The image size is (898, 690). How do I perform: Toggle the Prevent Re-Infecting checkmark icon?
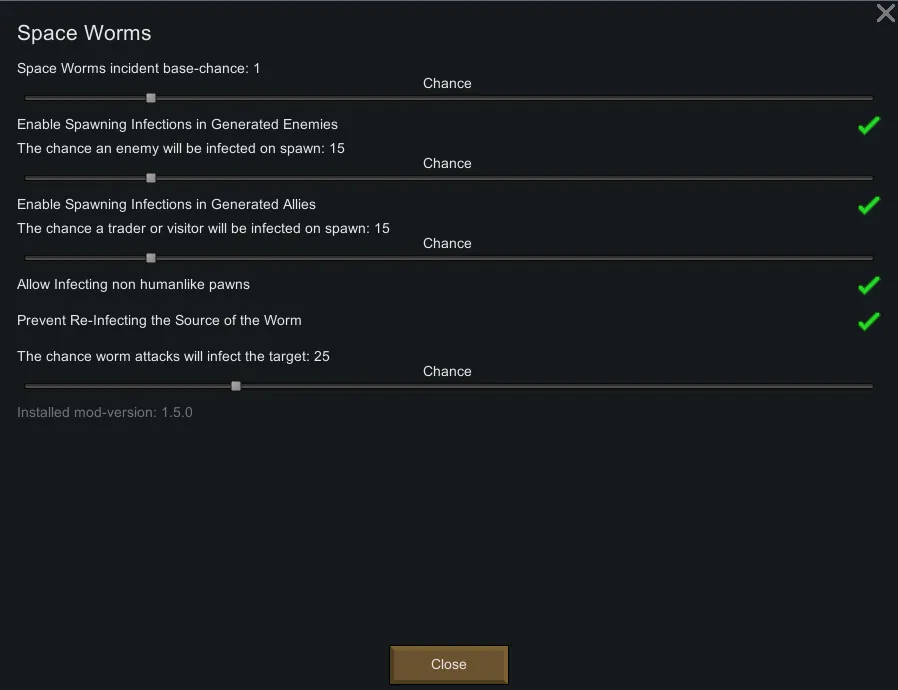click(x=868, y=322)
